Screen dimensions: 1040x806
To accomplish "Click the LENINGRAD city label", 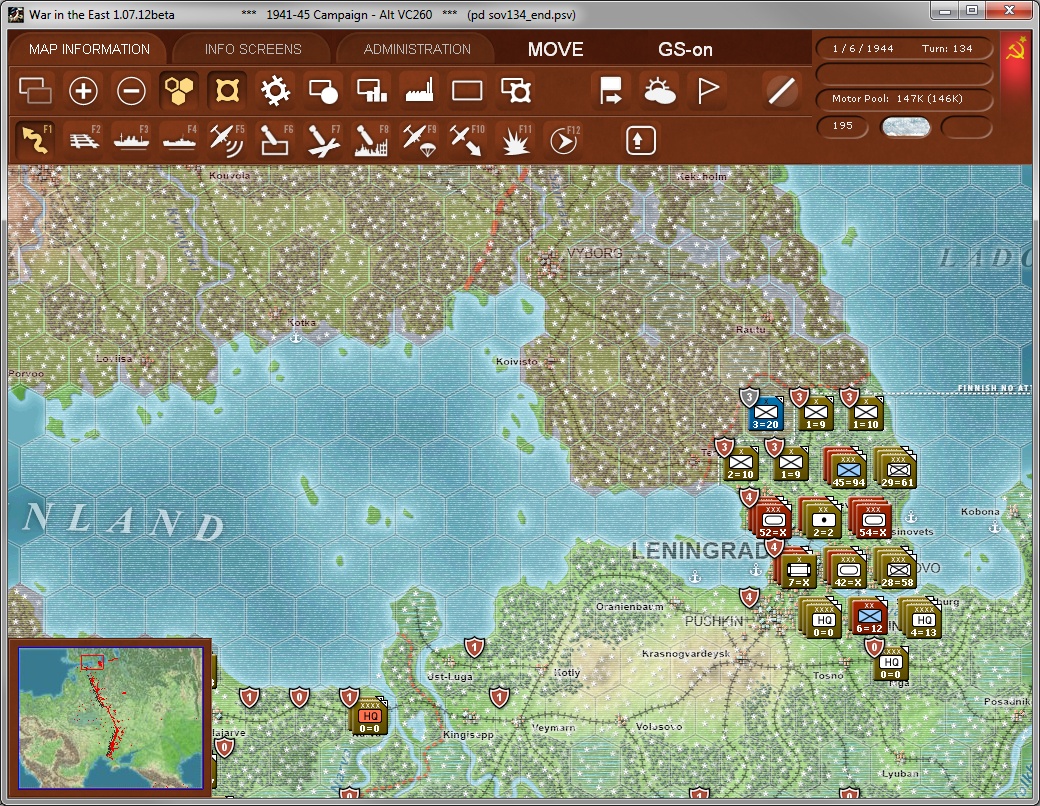I will (x=699, y=550).
